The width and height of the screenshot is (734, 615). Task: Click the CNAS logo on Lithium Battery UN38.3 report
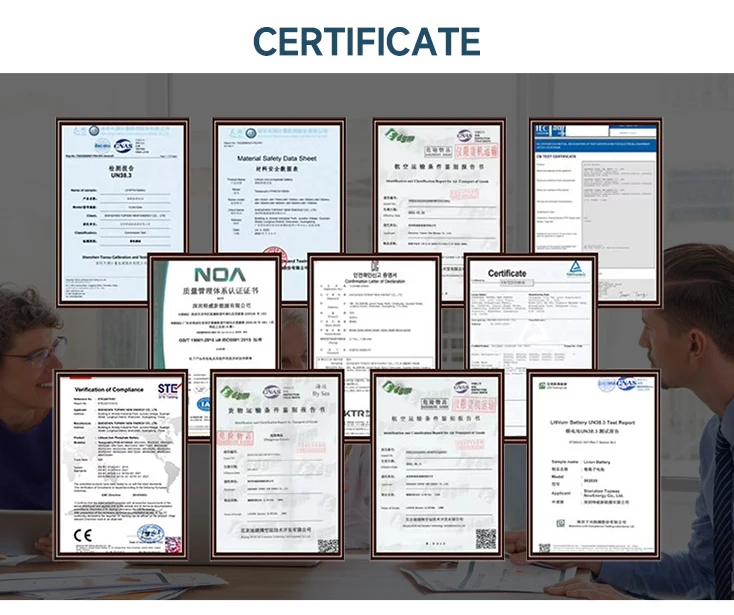click(x=627, y=384)
